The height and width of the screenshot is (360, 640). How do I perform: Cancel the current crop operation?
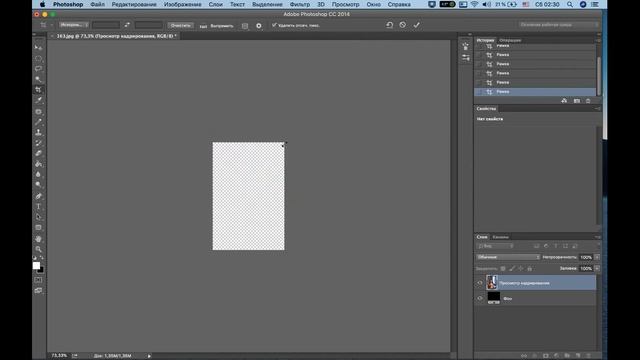click(403, 25)
